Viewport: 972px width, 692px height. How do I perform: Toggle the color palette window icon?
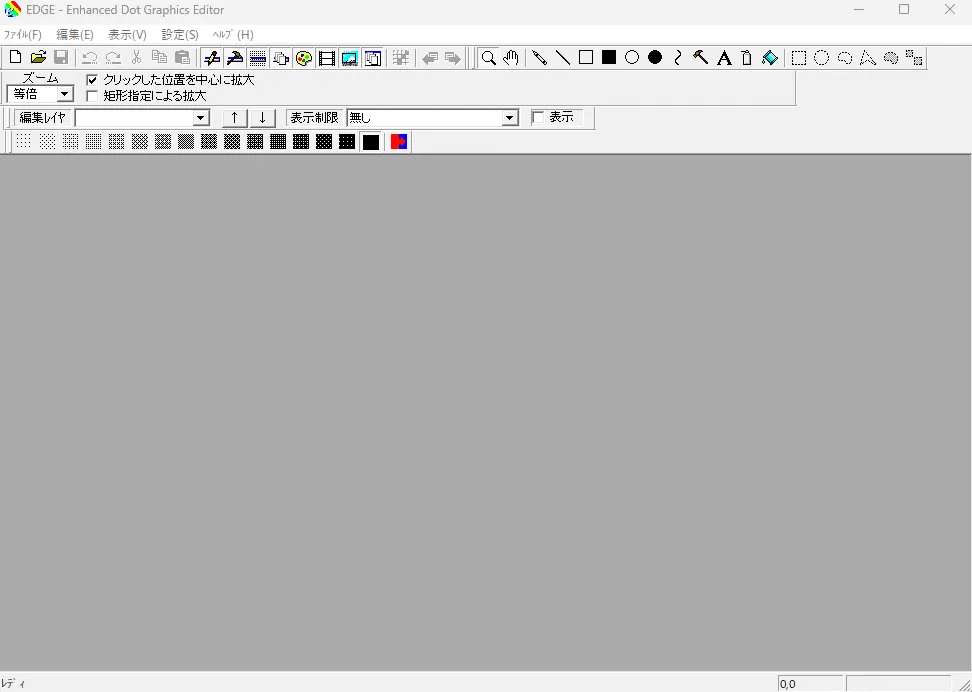[x=304, y=58]
